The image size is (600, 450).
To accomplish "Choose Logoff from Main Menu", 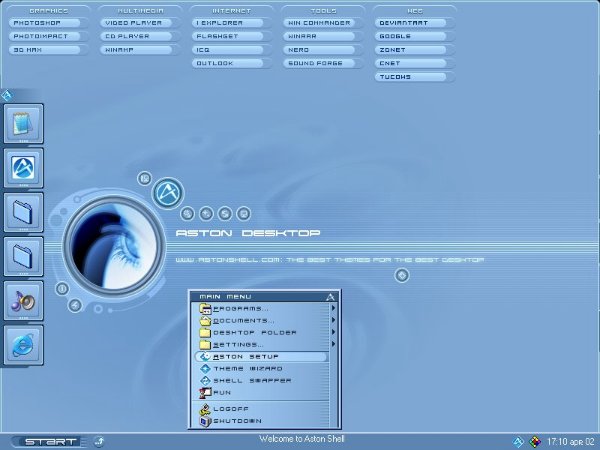I will pos(263,409).
